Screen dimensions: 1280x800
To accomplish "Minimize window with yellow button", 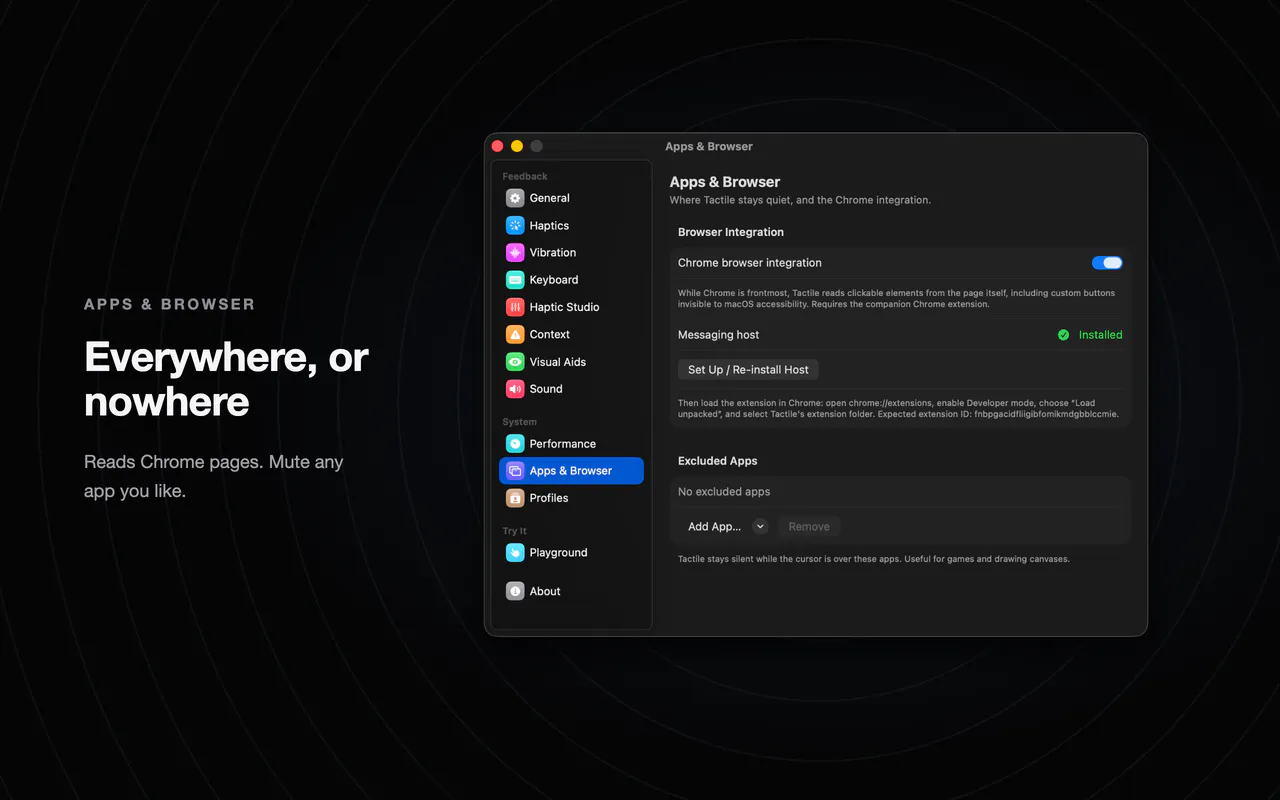I will tap(517, 146).
